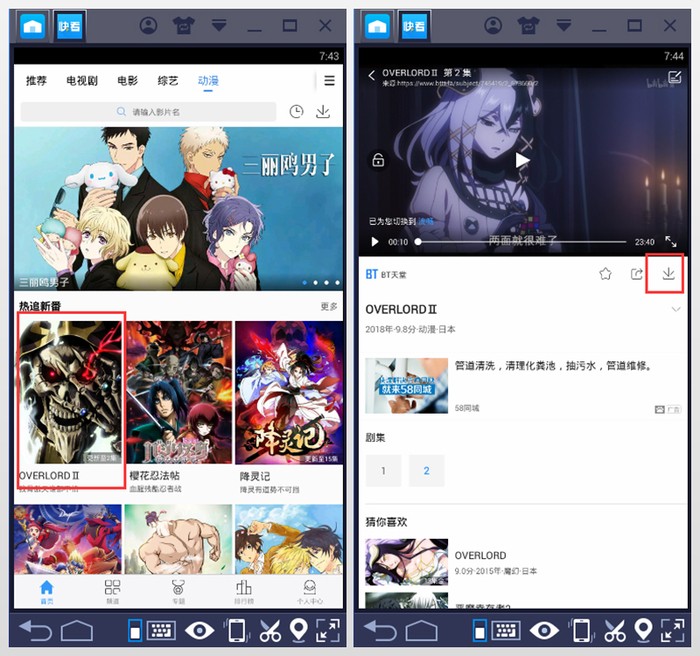Open 樱花忍法帖 anime thumbnail
Viewport: 700px width, 656px height.
(x=179, y=393)
